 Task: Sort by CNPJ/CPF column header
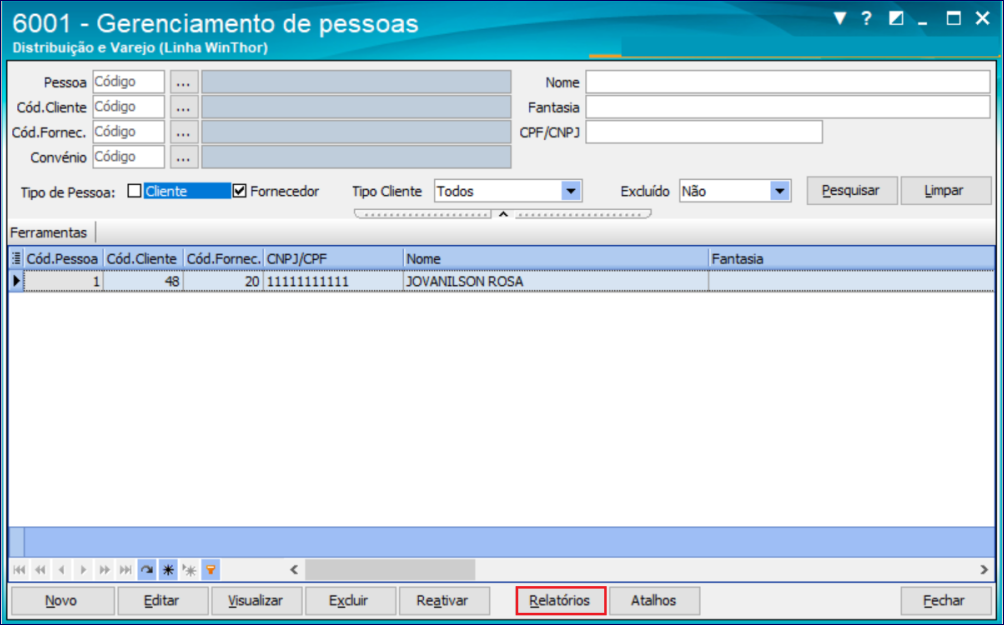tap(333, 259)
